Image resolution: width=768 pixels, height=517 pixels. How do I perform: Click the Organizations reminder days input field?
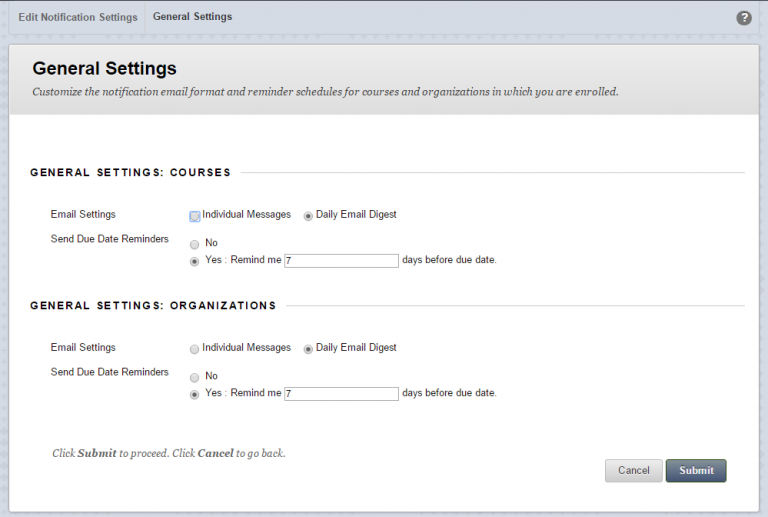click(341, 394)
